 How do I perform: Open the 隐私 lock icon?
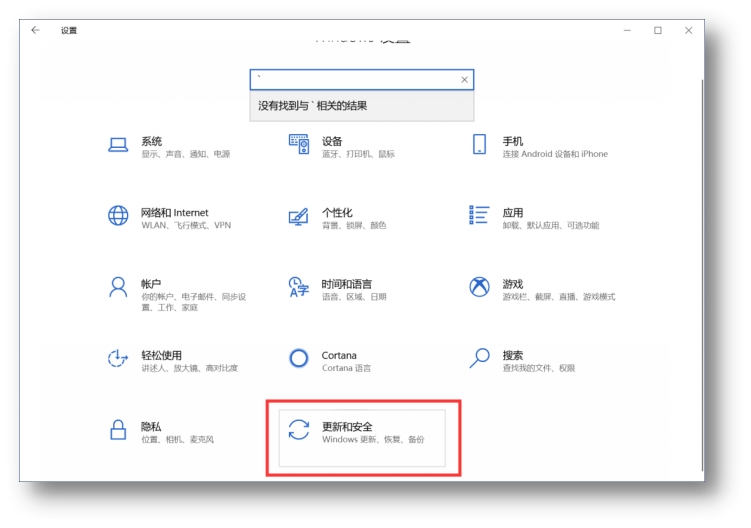pyautogui.click(x=118, y=430)
